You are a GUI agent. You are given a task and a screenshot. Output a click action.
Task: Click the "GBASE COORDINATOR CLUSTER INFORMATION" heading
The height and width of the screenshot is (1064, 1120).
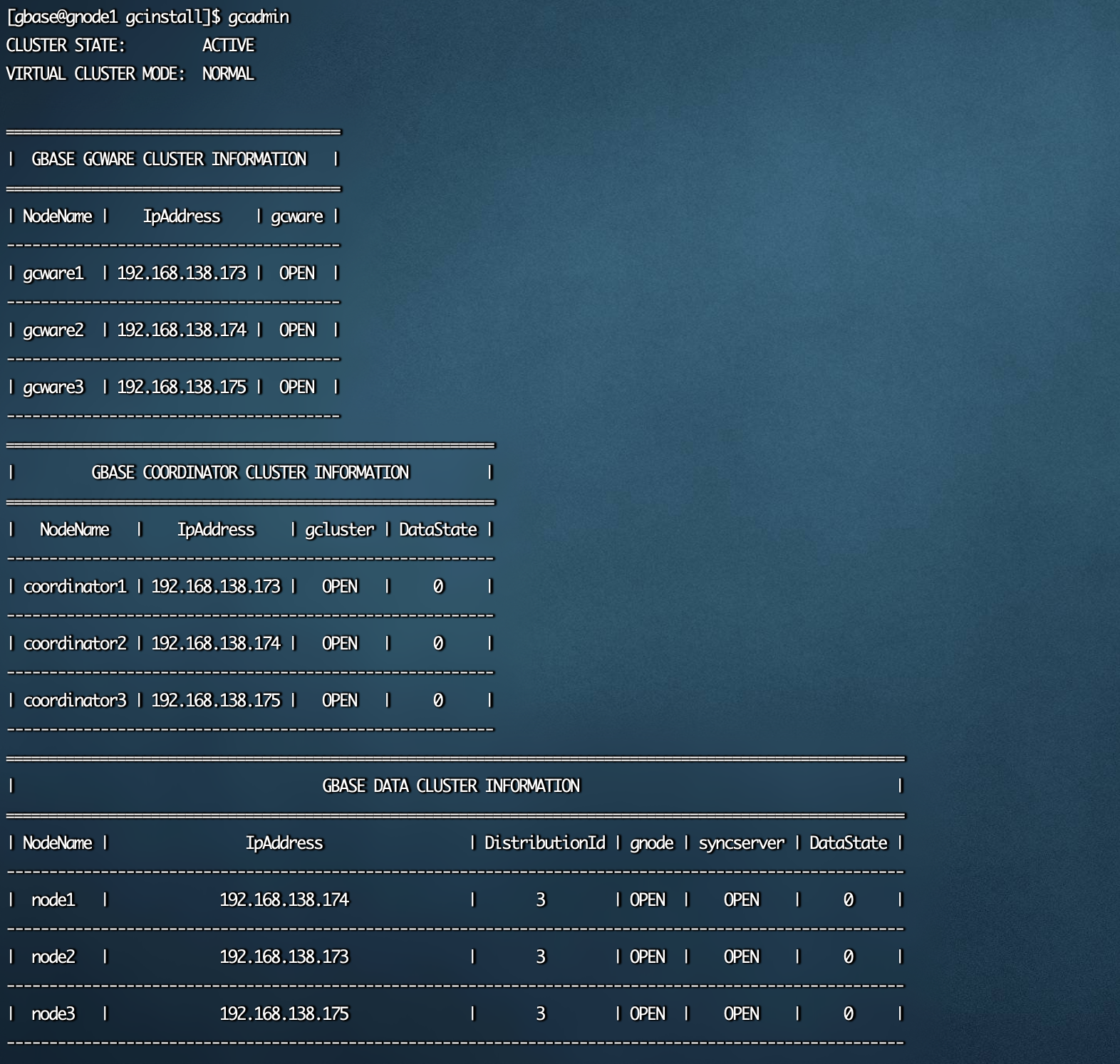tap(250, 473)
